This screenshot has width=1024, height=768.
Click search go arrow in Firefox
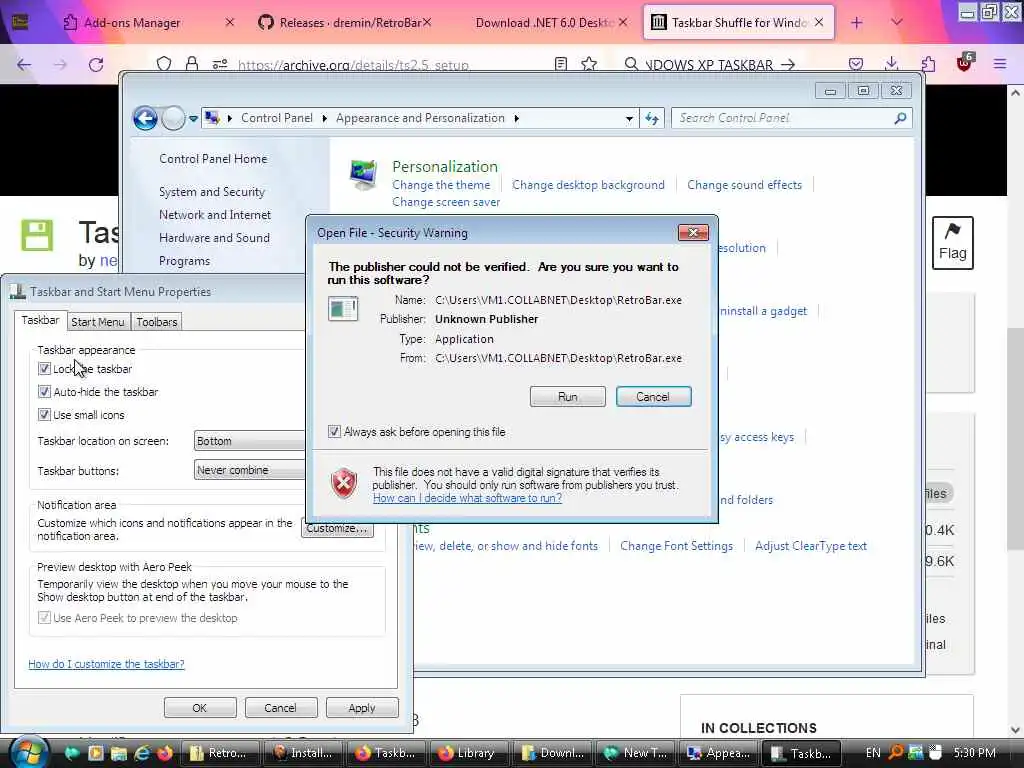[788, 64]
